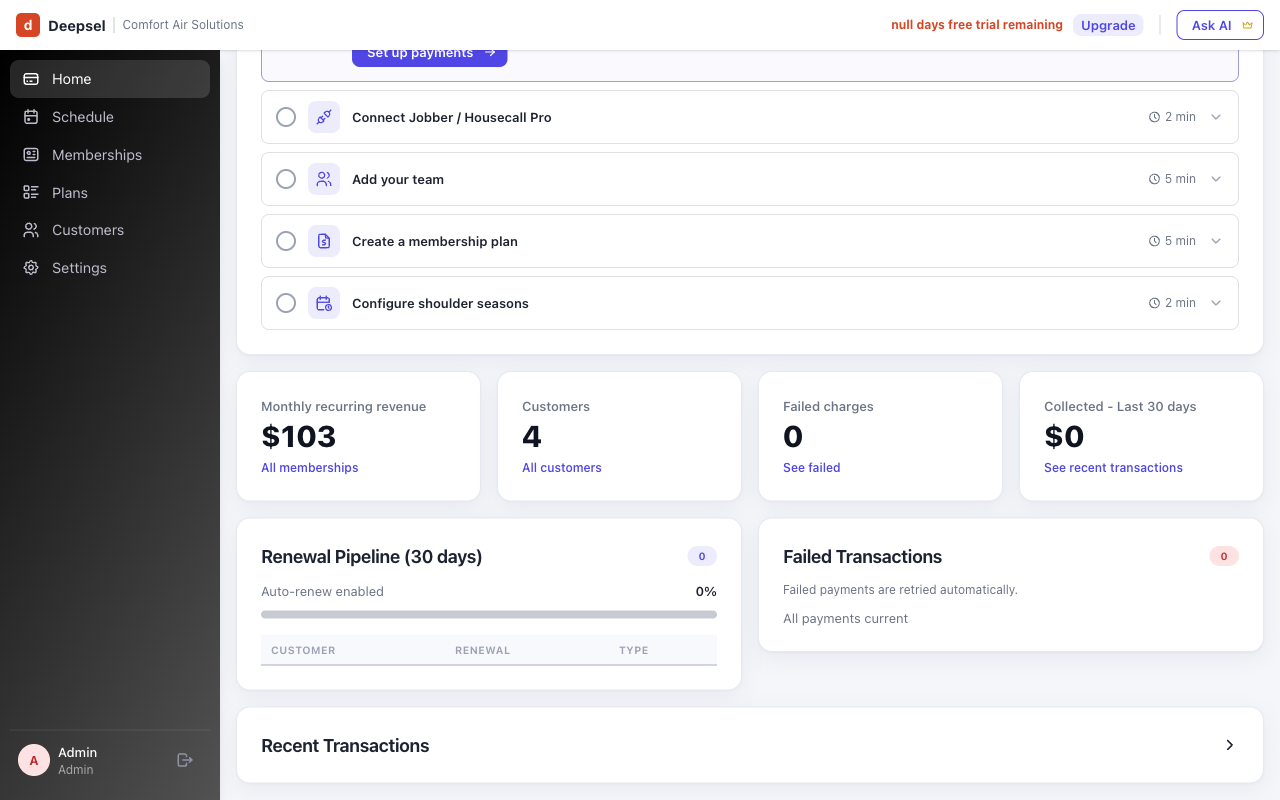
Task: Expand the Recent Transactions section arrow
Action: click(1230, 745)
